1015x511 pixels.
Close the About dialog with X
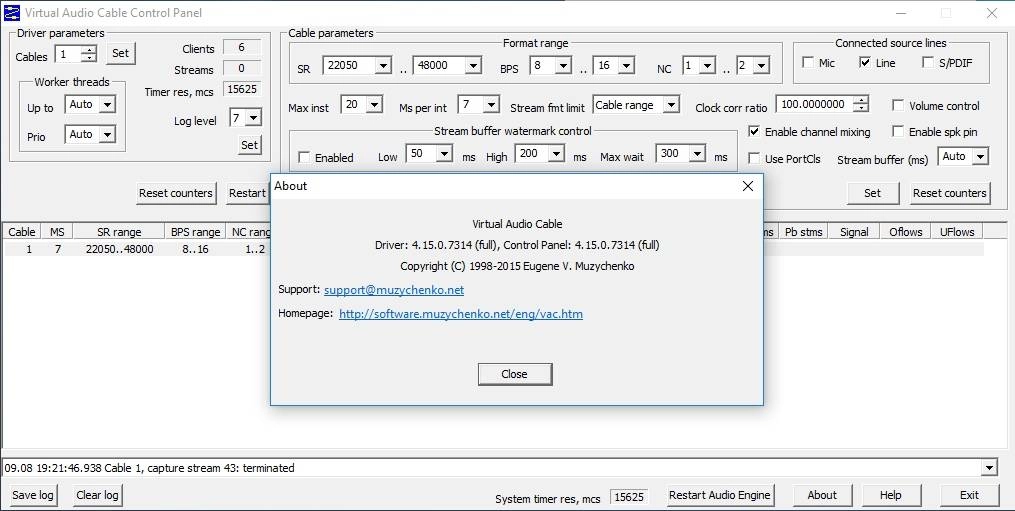click(748, 187)
